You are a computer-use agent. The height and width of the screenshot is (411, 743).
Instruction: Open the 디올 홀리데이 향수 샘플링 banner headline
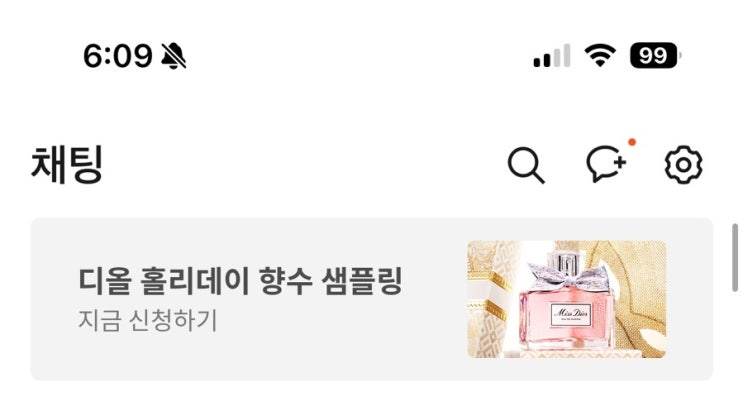coord(240,281)
